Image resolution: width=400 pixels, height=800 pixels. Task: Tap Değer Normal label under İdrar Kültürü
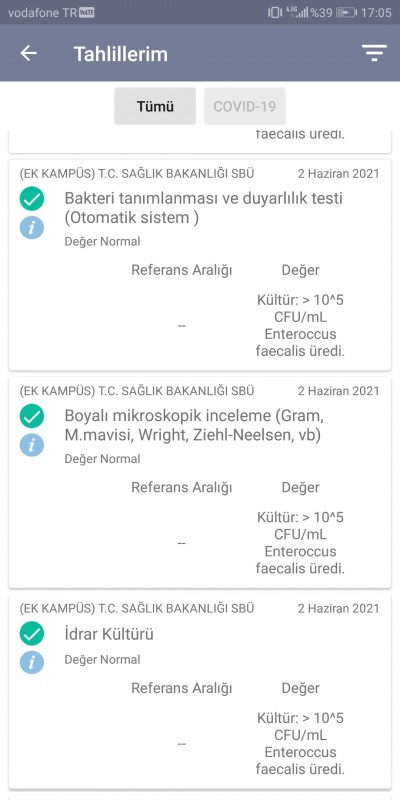click(102, 659)
